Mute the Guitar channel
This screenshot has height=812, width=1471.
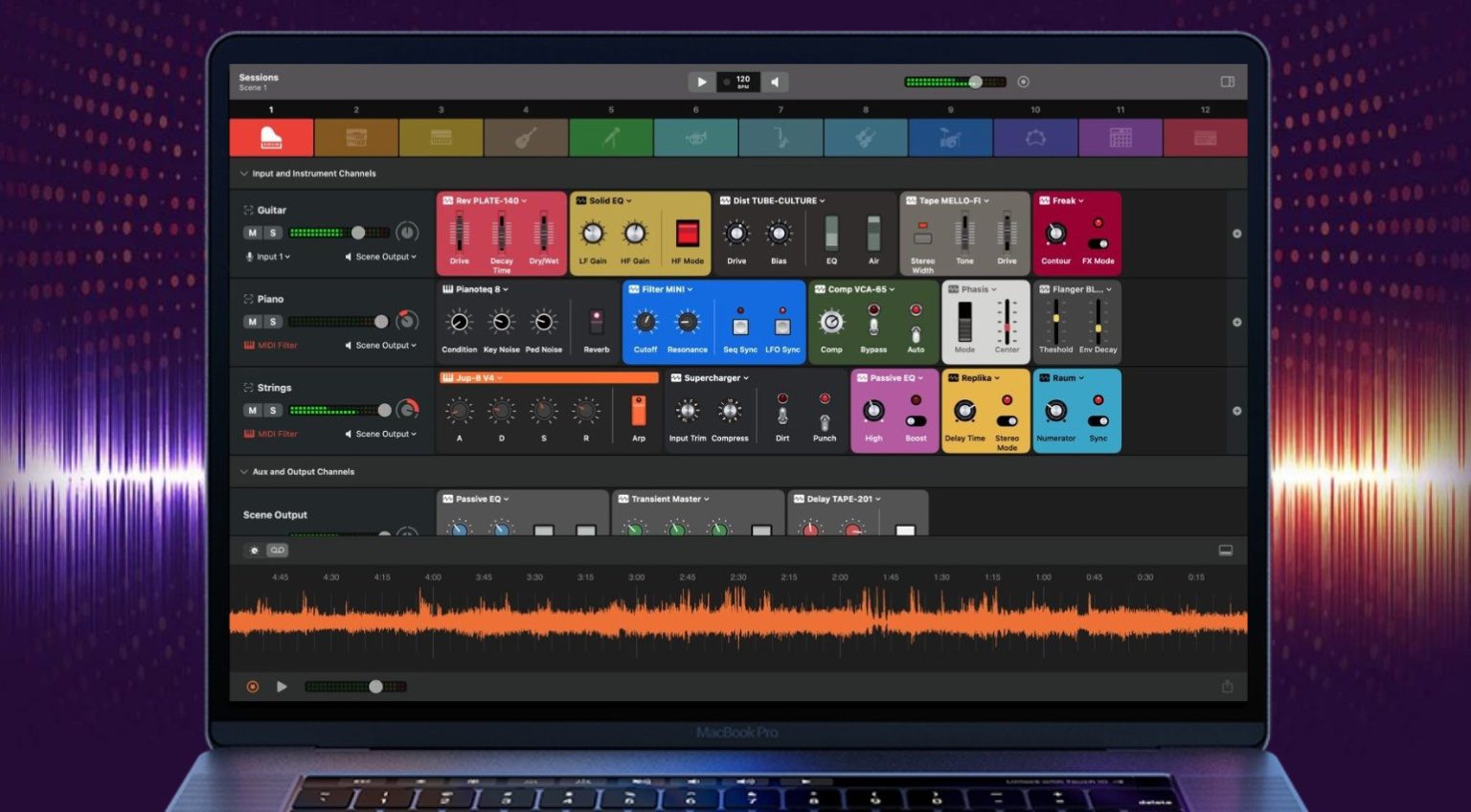pyautogui.click(x=252, y=233)
